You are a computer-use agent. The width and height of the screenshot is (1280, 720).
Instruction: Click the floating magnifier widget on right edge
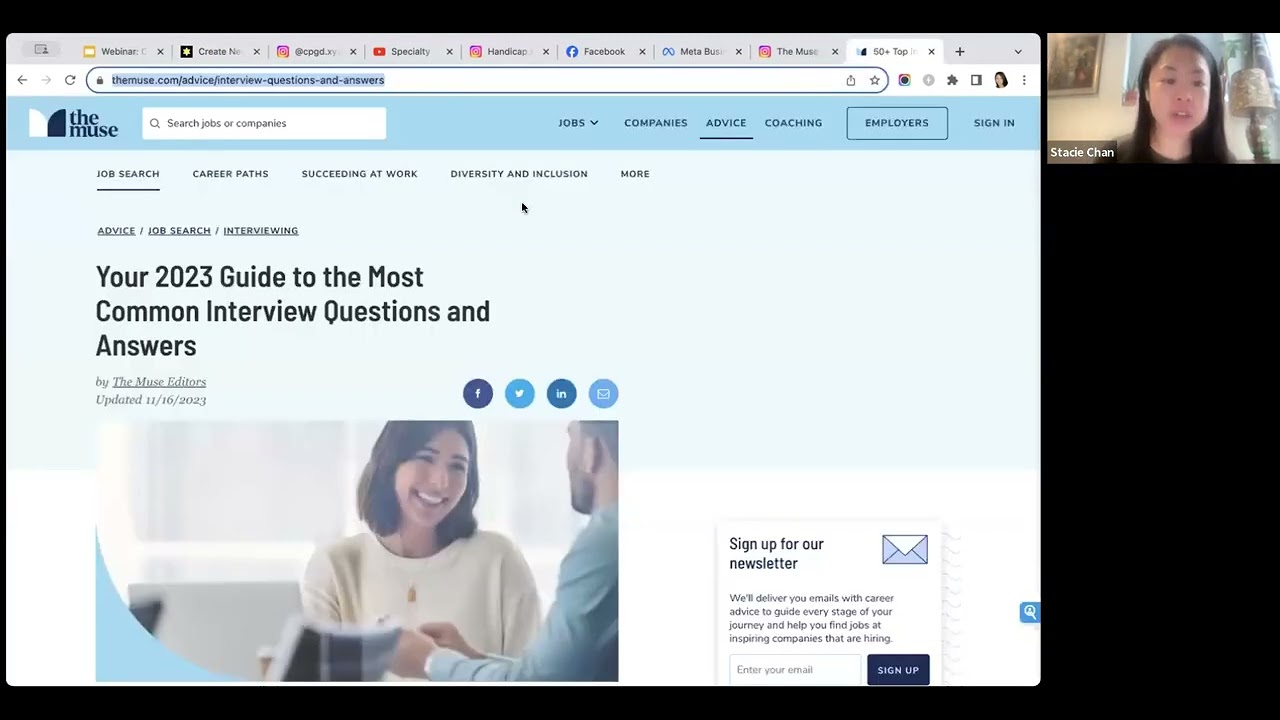(1029, 612)
